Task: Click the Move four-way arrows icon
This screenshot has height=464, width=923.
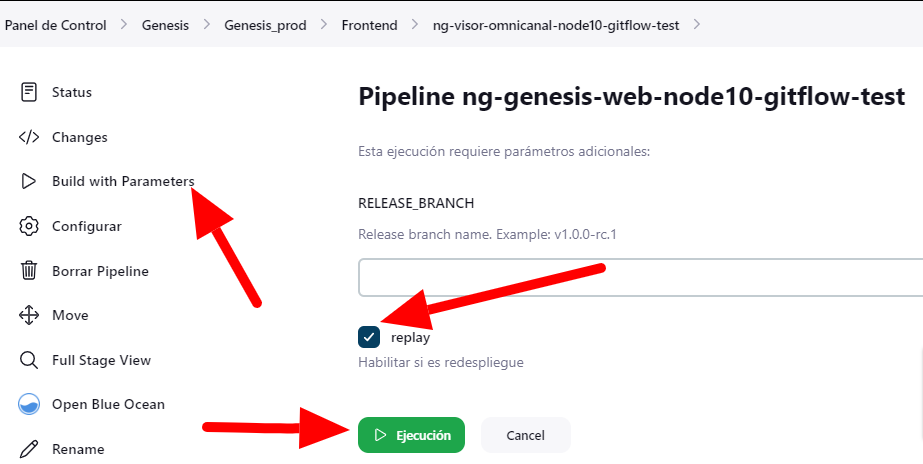Action: pyautogui.click(x=29, y=315)
